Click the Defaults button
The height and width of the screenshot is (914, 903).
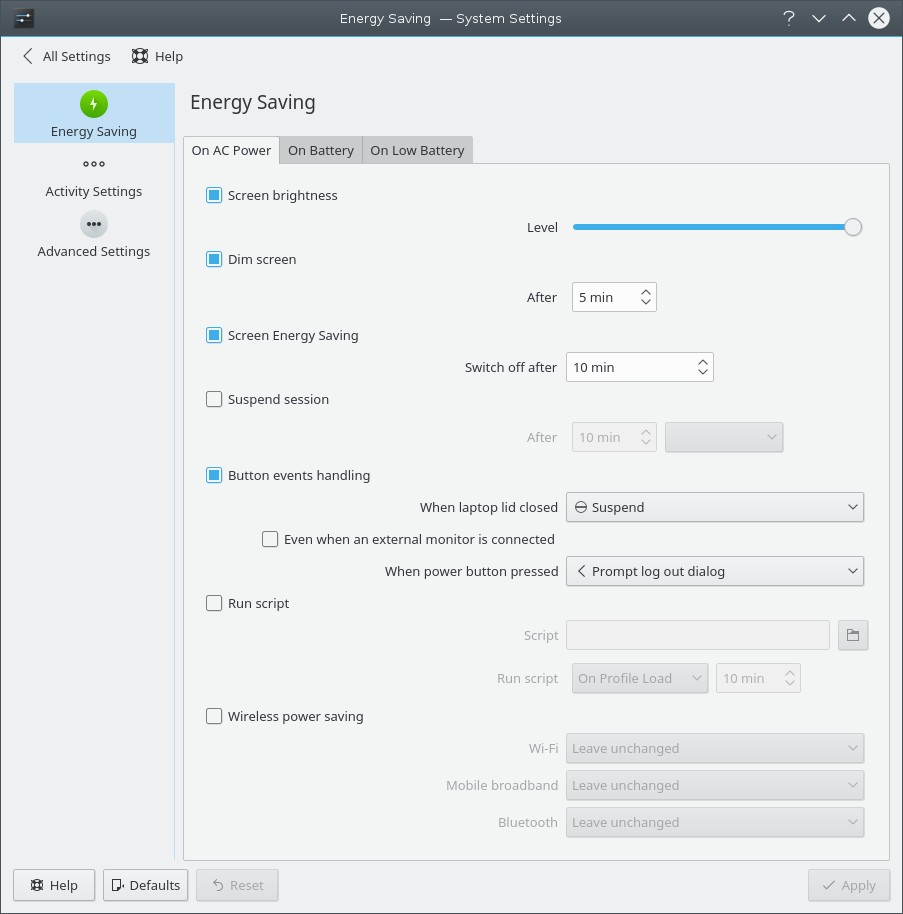[x=146, y=885]
